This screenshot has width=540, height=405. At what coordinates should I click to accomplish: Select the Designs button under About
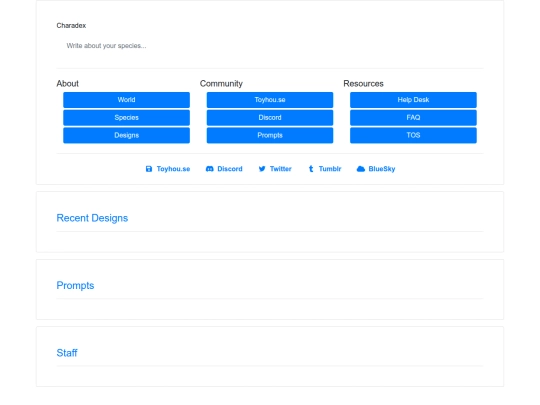tap(126, 135)
